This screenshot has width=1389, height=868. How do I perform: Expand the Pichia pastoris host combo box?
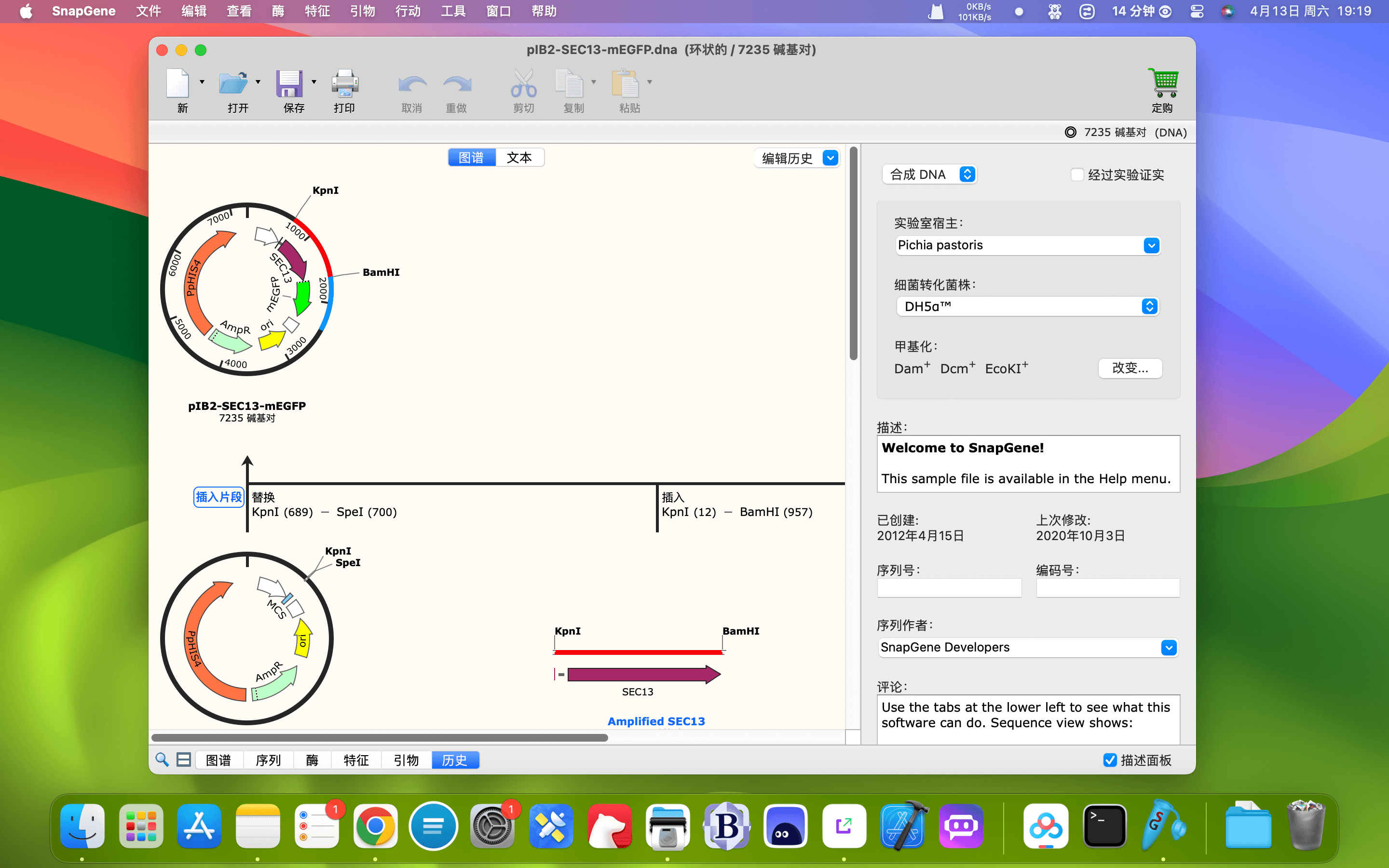(x=1151, y=246)
